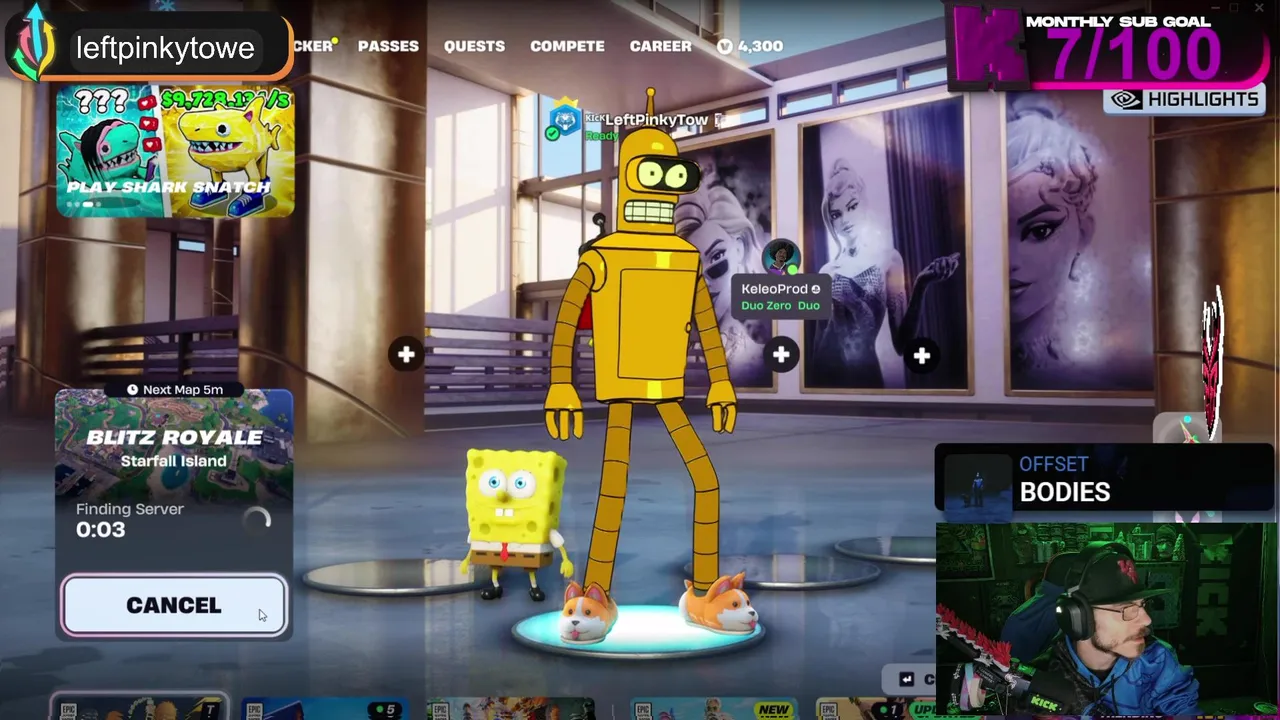
Task: Click the plus slot left of Bender
Action: [x=406, y=354]
